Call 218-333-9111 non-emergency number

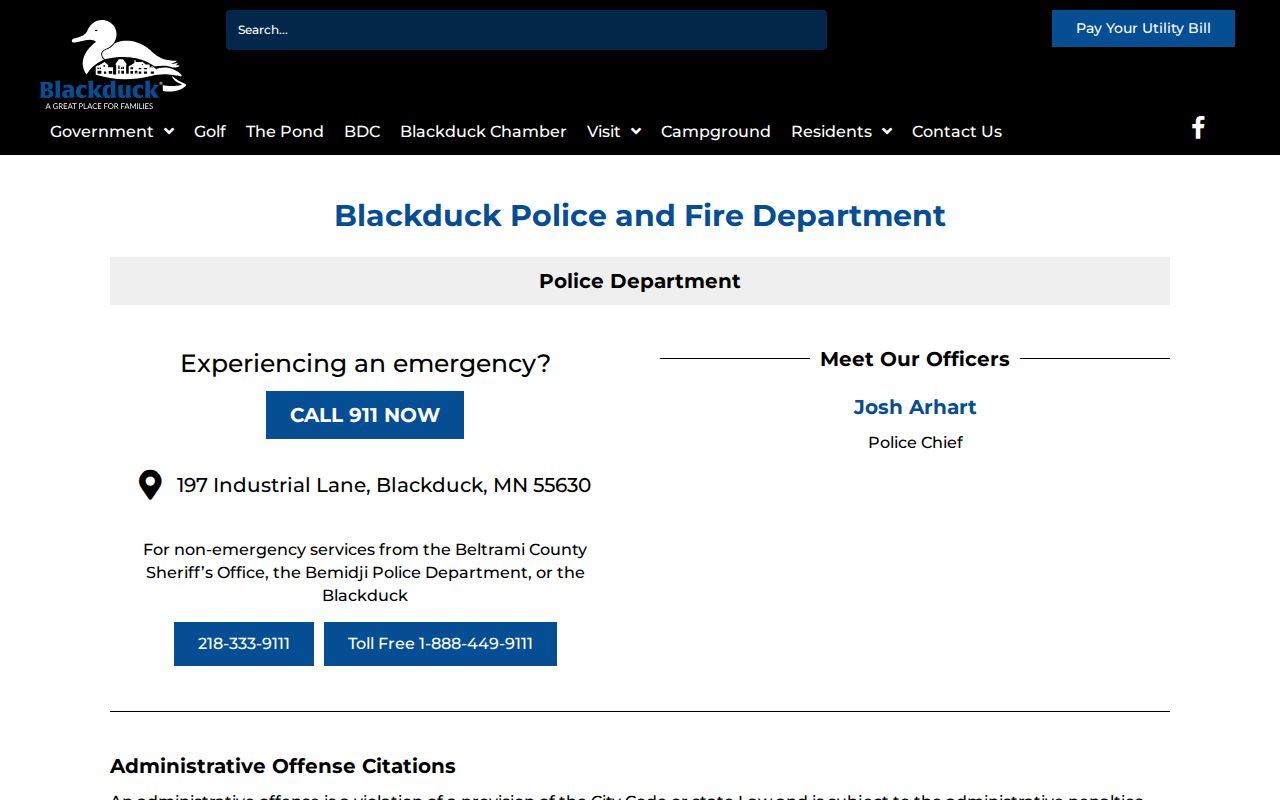[244, 644]
